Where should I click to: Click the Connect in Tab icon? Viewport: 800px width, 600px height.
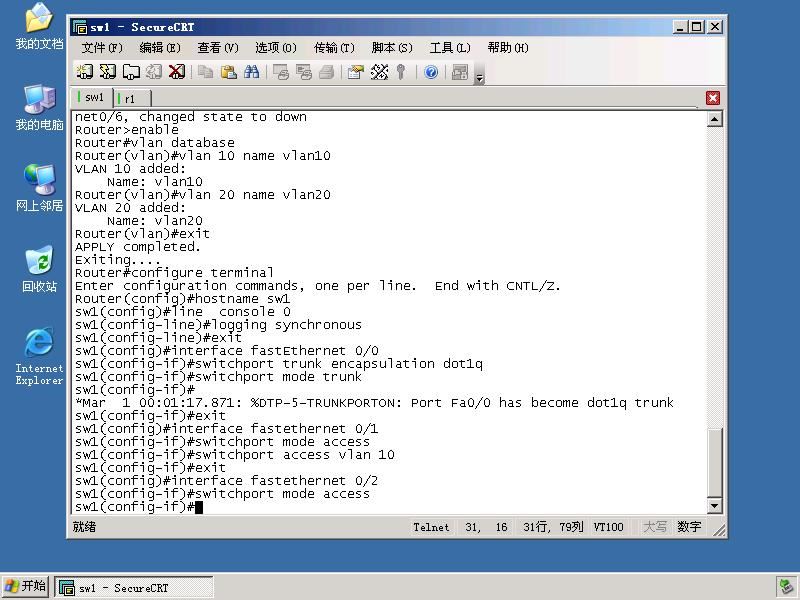[x=131, y=72]
